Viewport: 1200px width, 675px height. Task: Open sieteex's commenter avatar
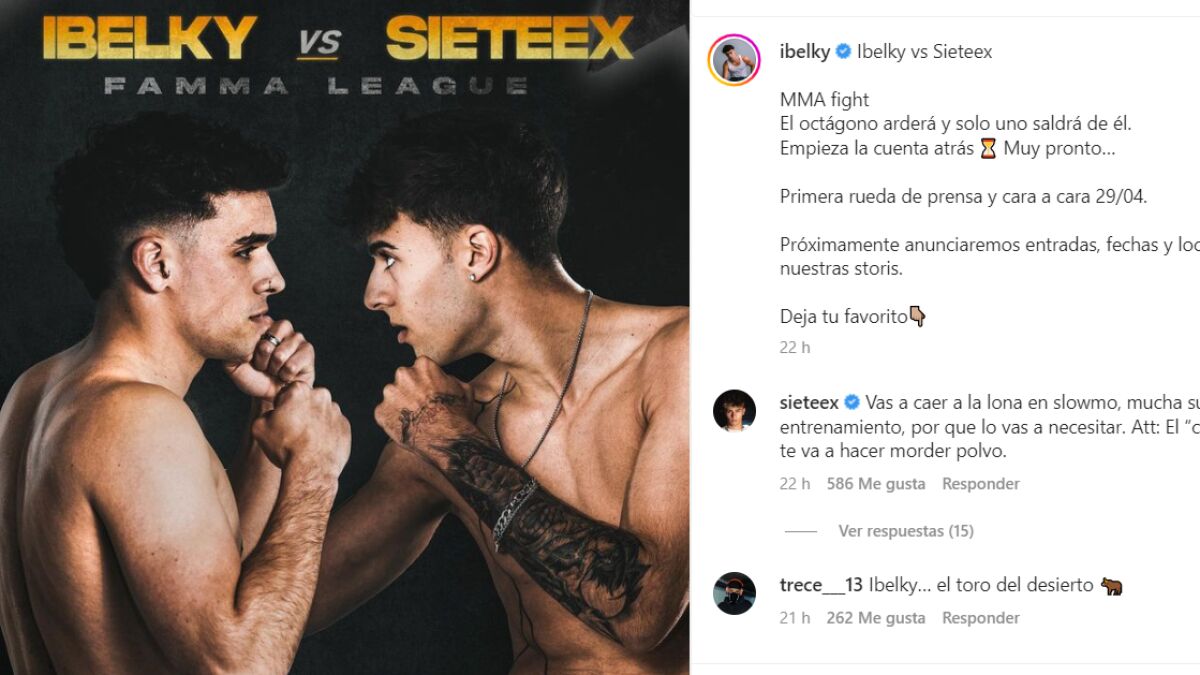(735, 410)
